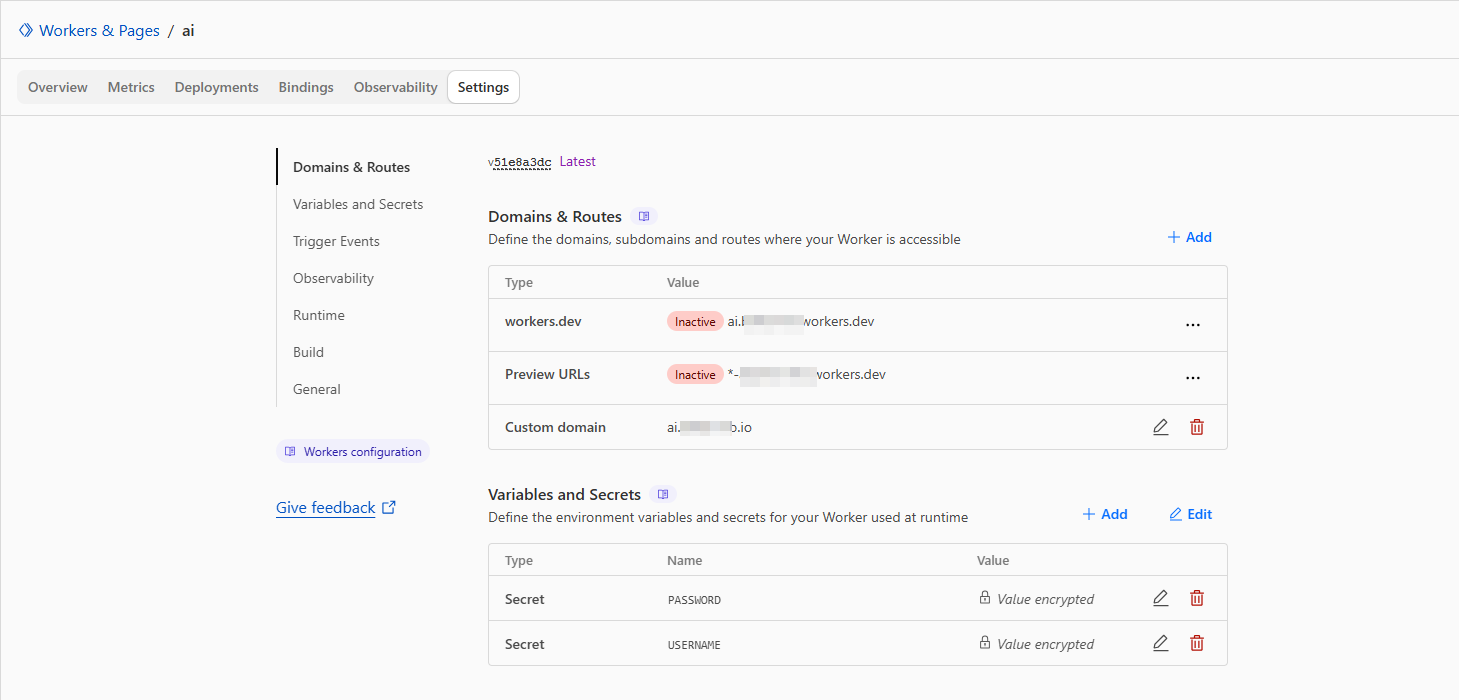Add a new variable or secret

[1105, 514]
